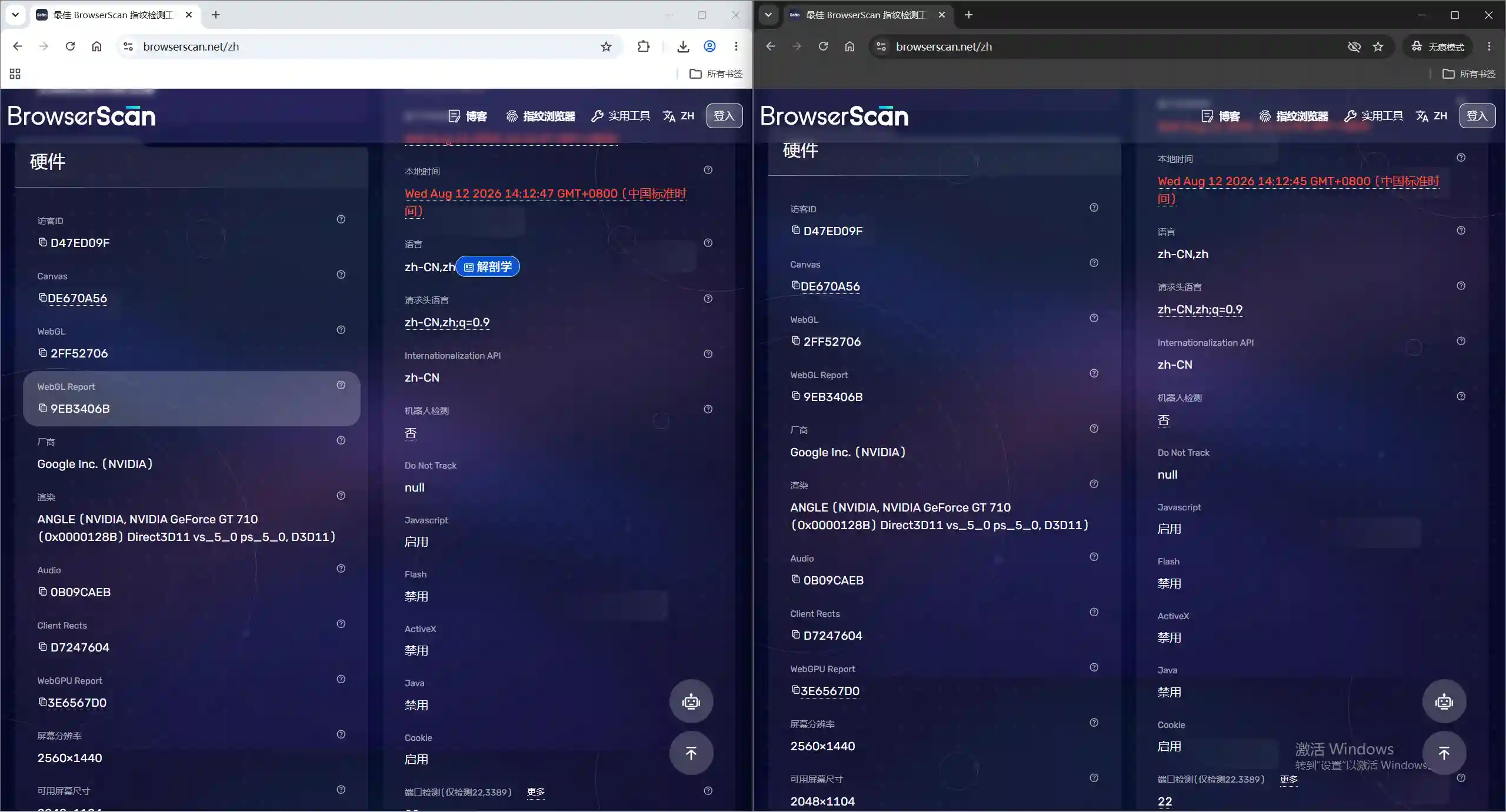View site information in left window address bar

click(x=128, y=46)
